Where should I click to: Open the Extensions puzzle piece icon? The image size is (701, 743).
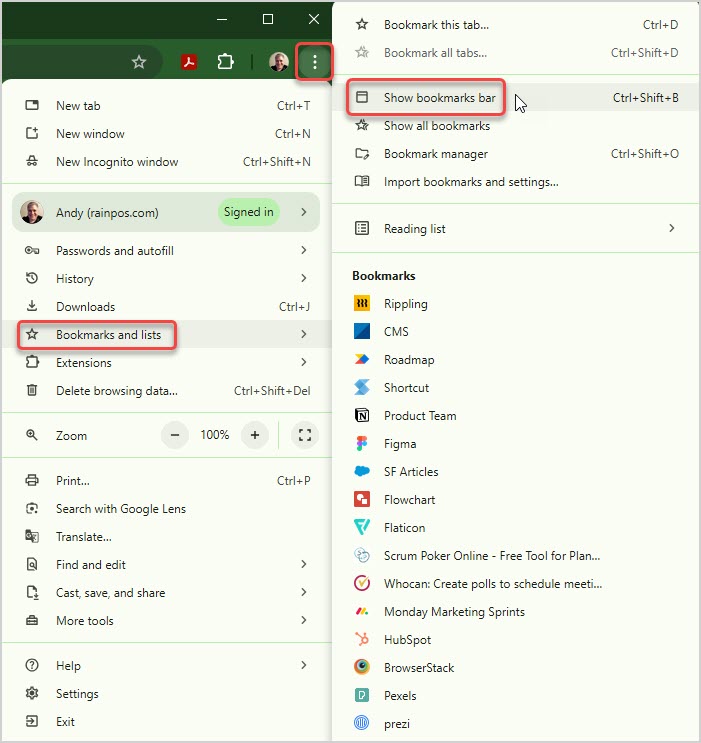226,62
